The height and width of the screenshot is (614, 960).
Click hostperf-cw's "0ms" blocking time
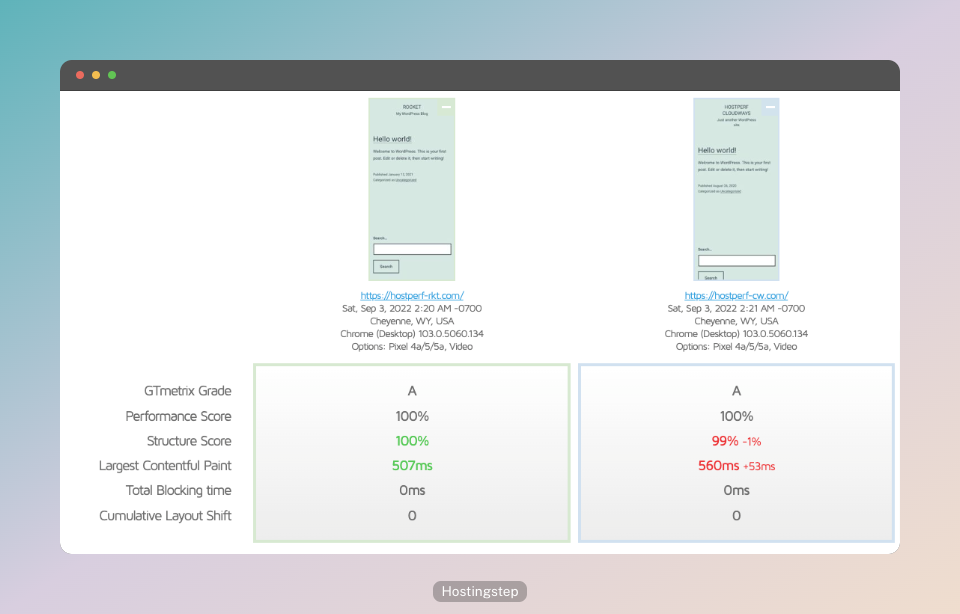736,490
